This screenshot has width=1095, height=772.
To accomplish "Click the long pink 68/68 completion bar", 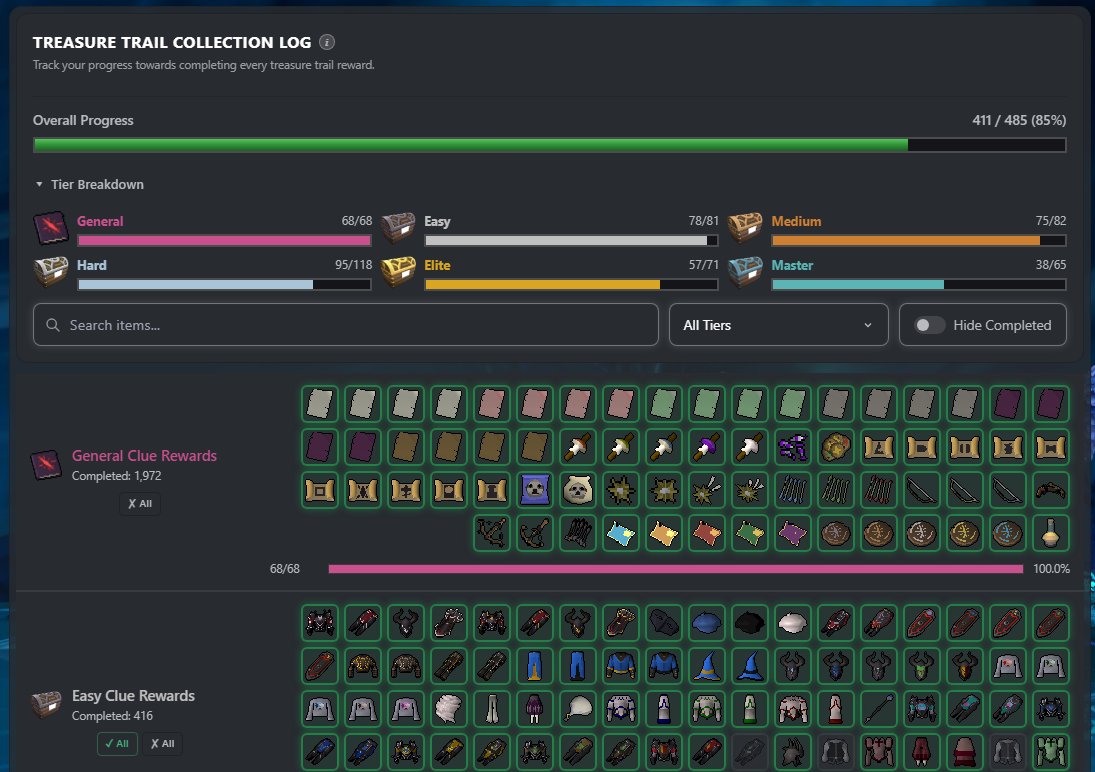I will [x=676, y=569].
